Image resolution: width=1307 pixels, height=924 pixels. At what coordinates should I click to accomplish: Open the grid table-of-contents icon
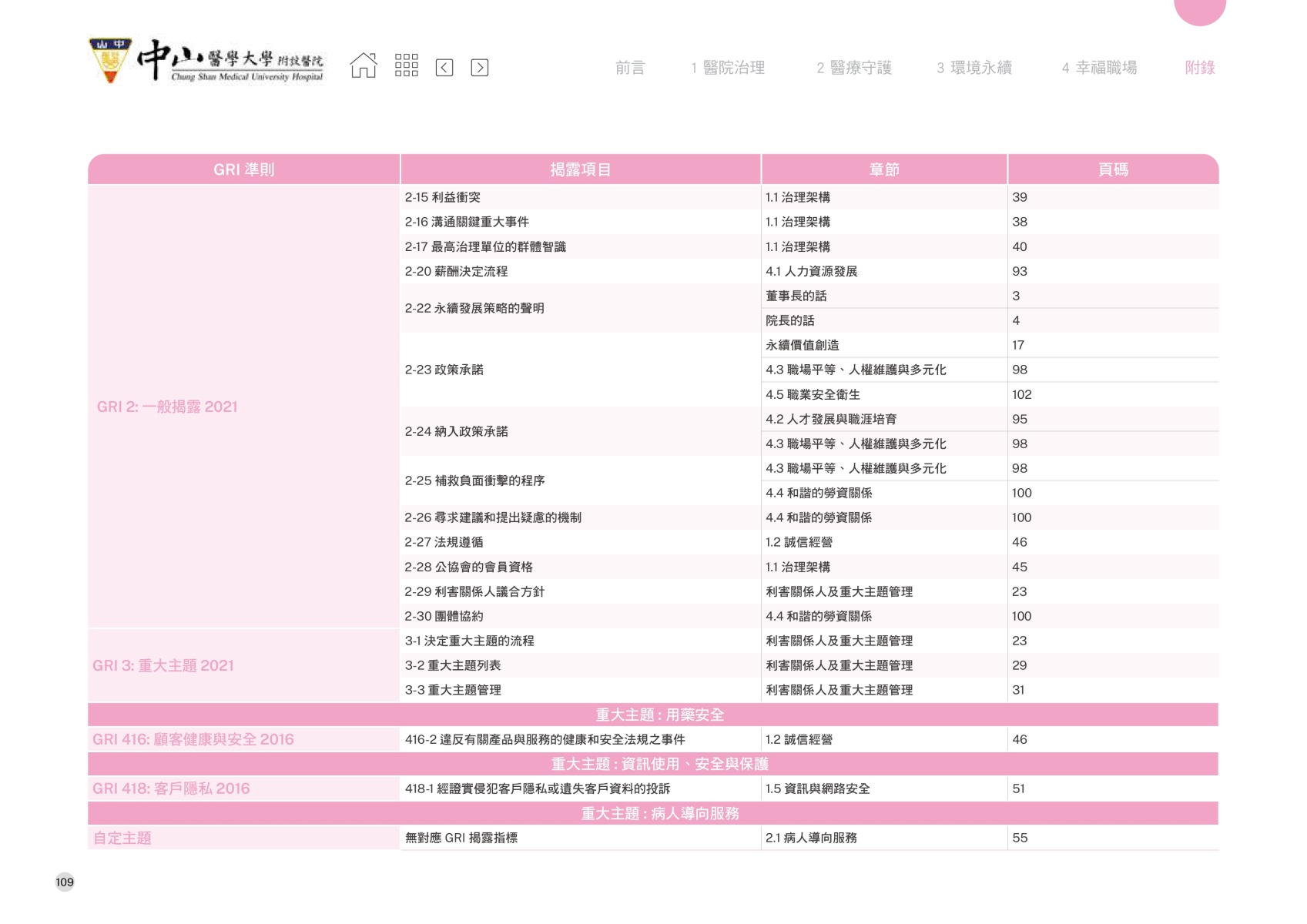(406, 66)
